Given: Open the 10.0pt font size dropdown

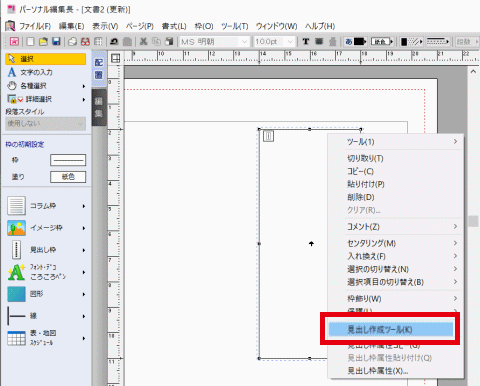Looking at the screenshot, I should pyautogui.click(x=290, y=42).
